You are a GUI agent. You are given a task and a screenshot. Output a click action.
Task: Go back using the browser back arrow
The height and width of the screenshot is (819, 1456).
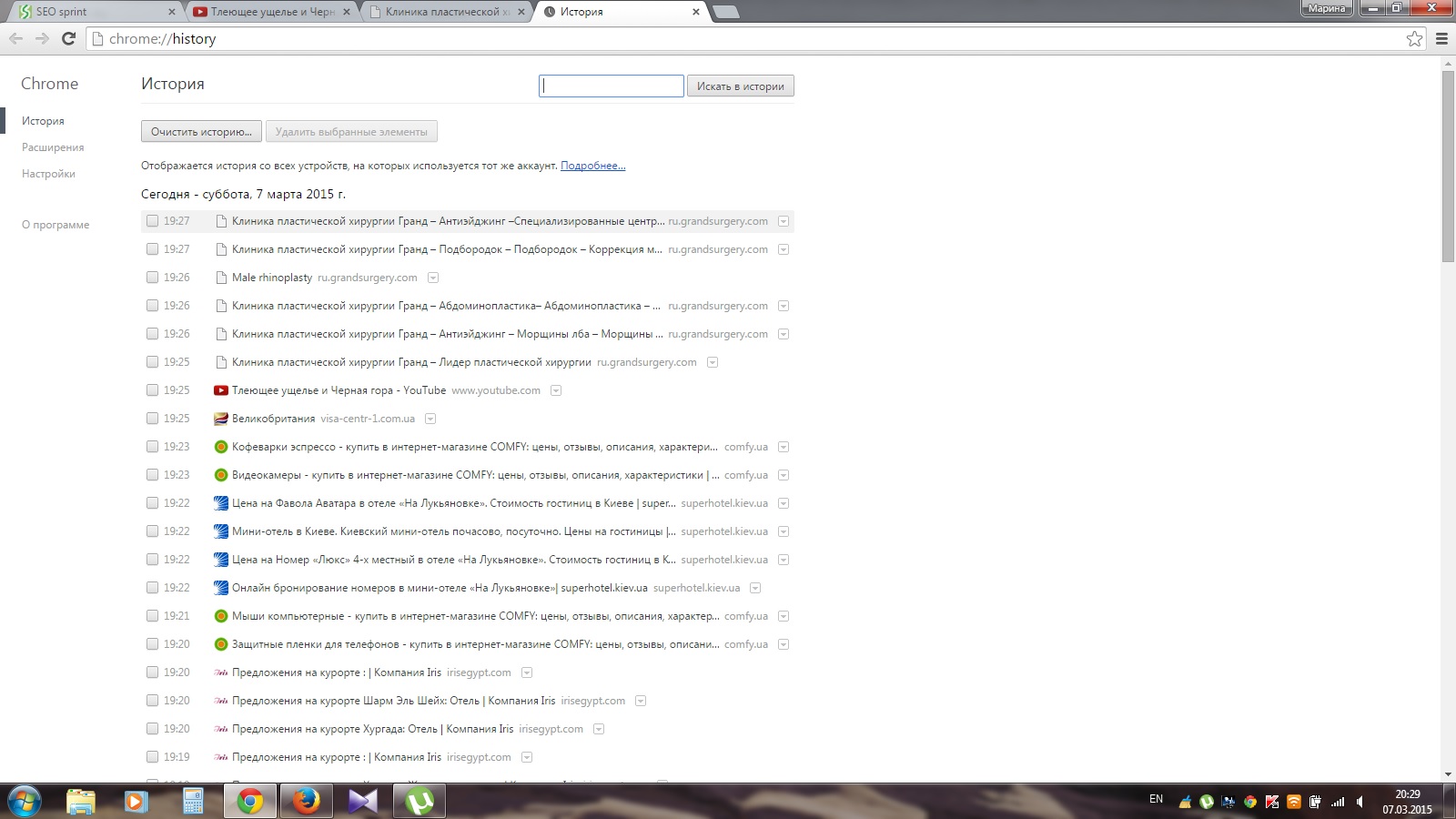coord(15,38)
